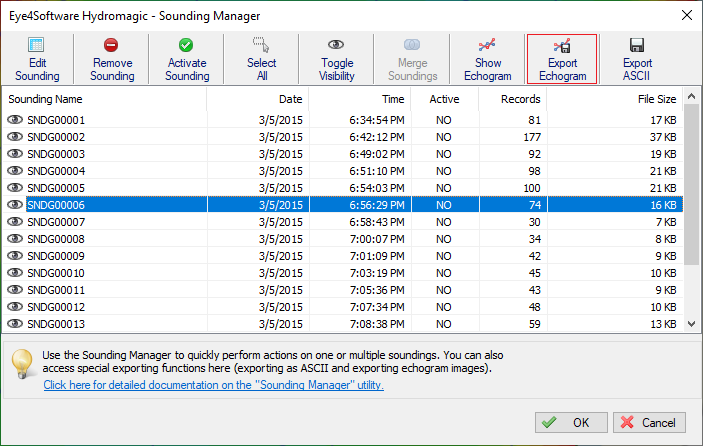
Task: Toggle visibility eye of SNDG00005
Action: tap(15, 188)
